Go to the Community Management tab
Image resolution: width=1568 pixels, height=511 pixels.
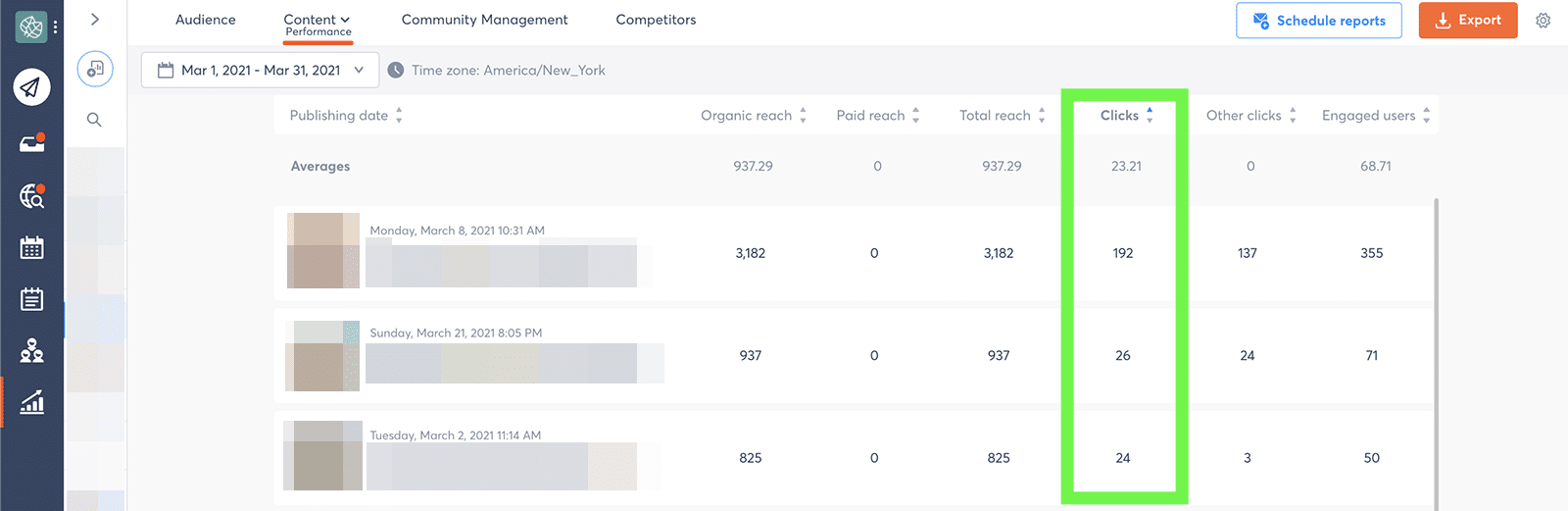click(484, 20)
